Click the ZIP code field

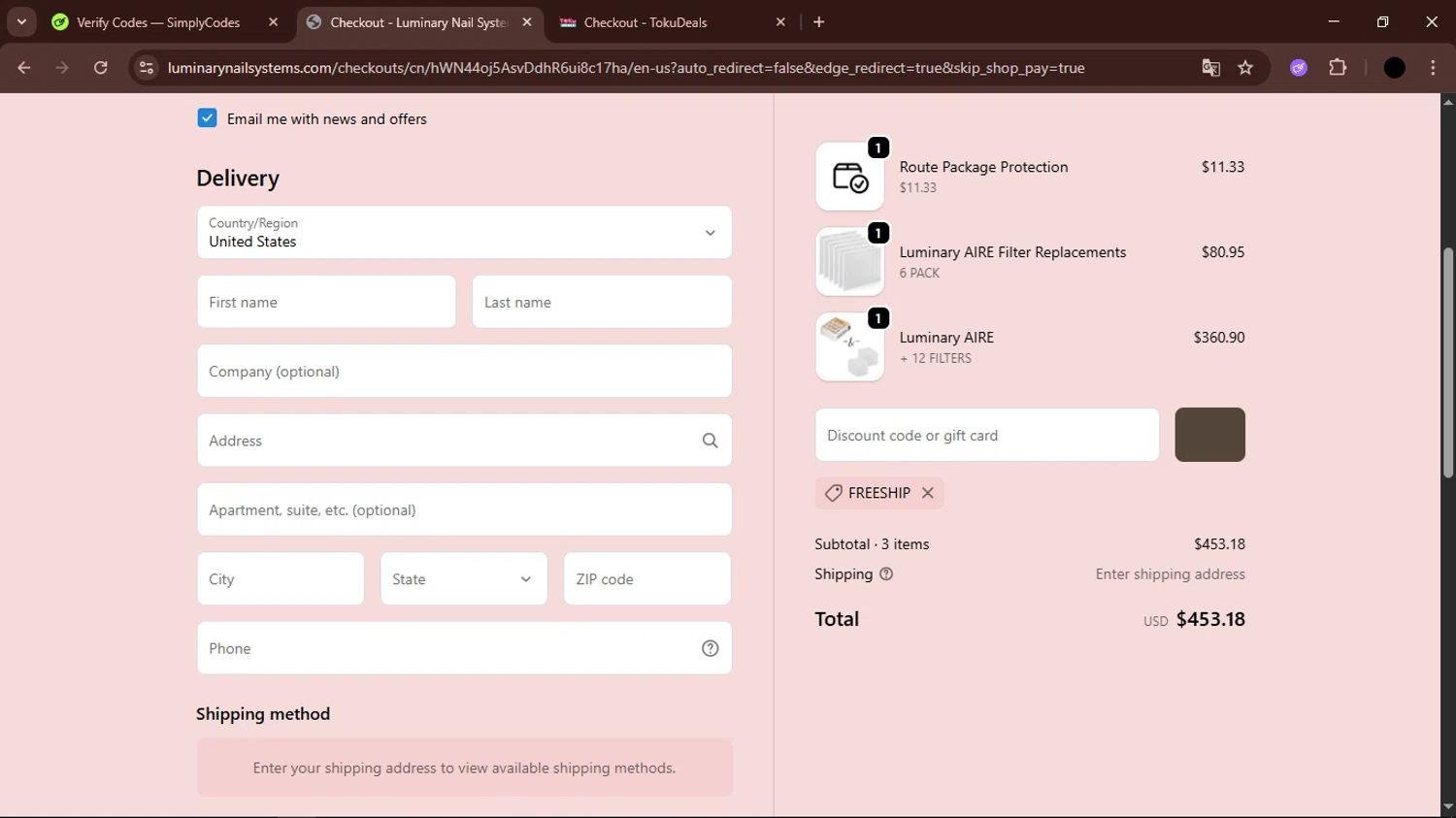point(647,579)
